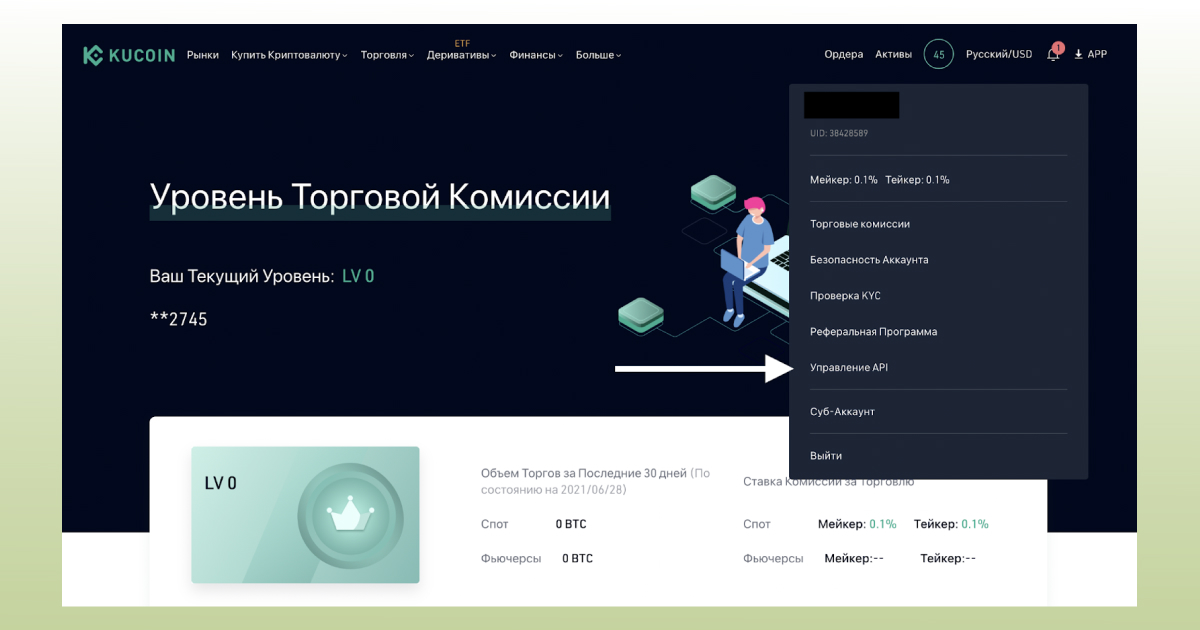
Task: Expand the Торговля dropdown
Action: [x=386, y=55]
